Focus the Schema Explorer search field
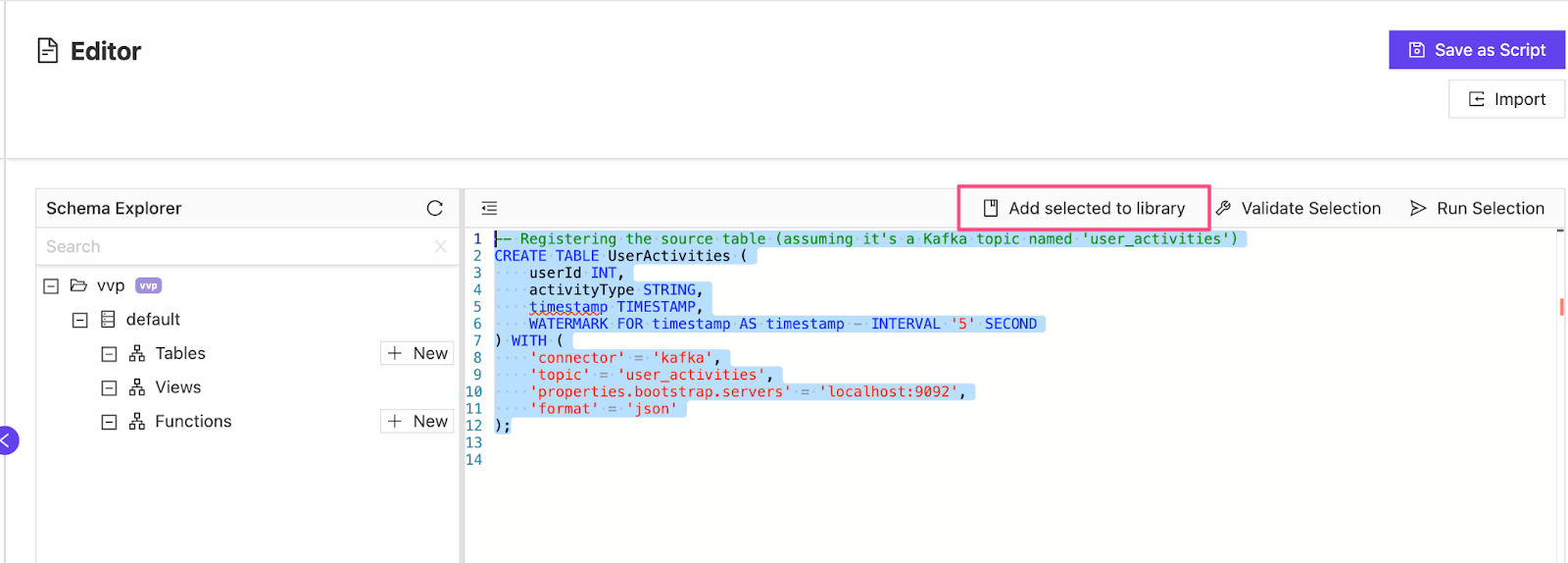Image resolution: width=1568 pixels, height=563 pixels. coord(235,246)
